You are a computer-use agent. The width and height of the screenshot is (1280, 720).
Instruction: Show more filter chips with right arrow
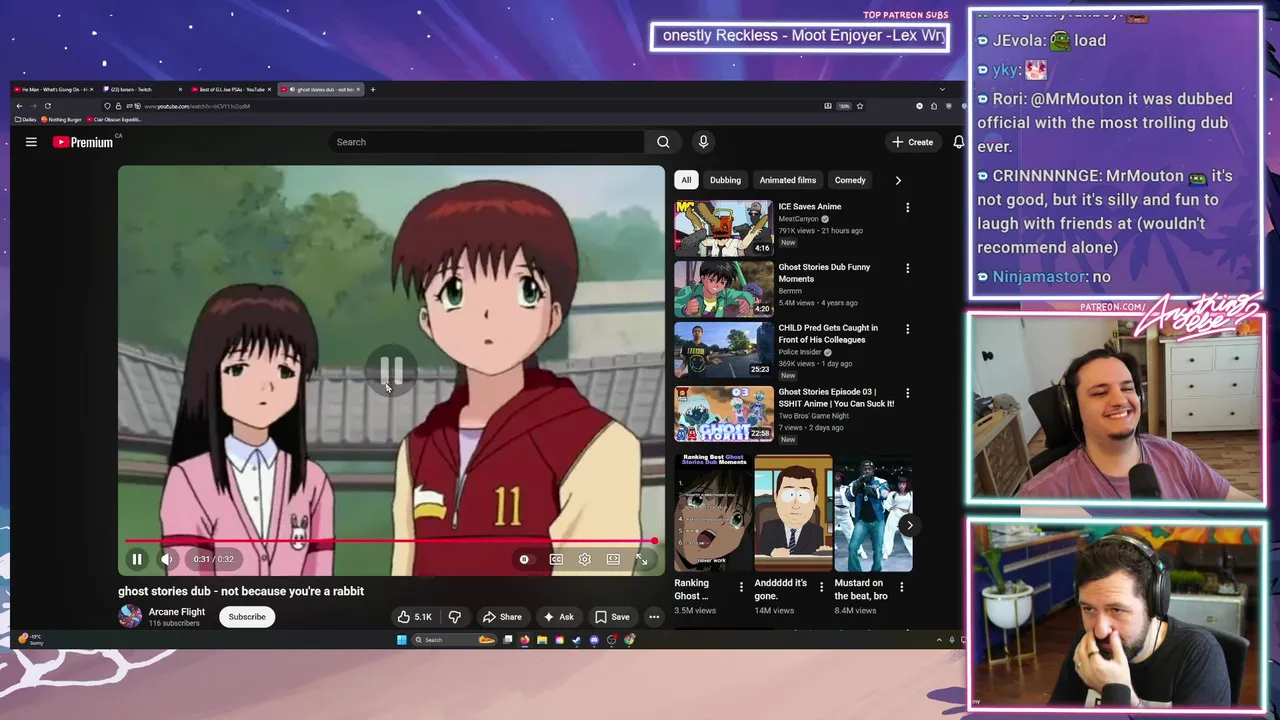click(x=898, y=180)
